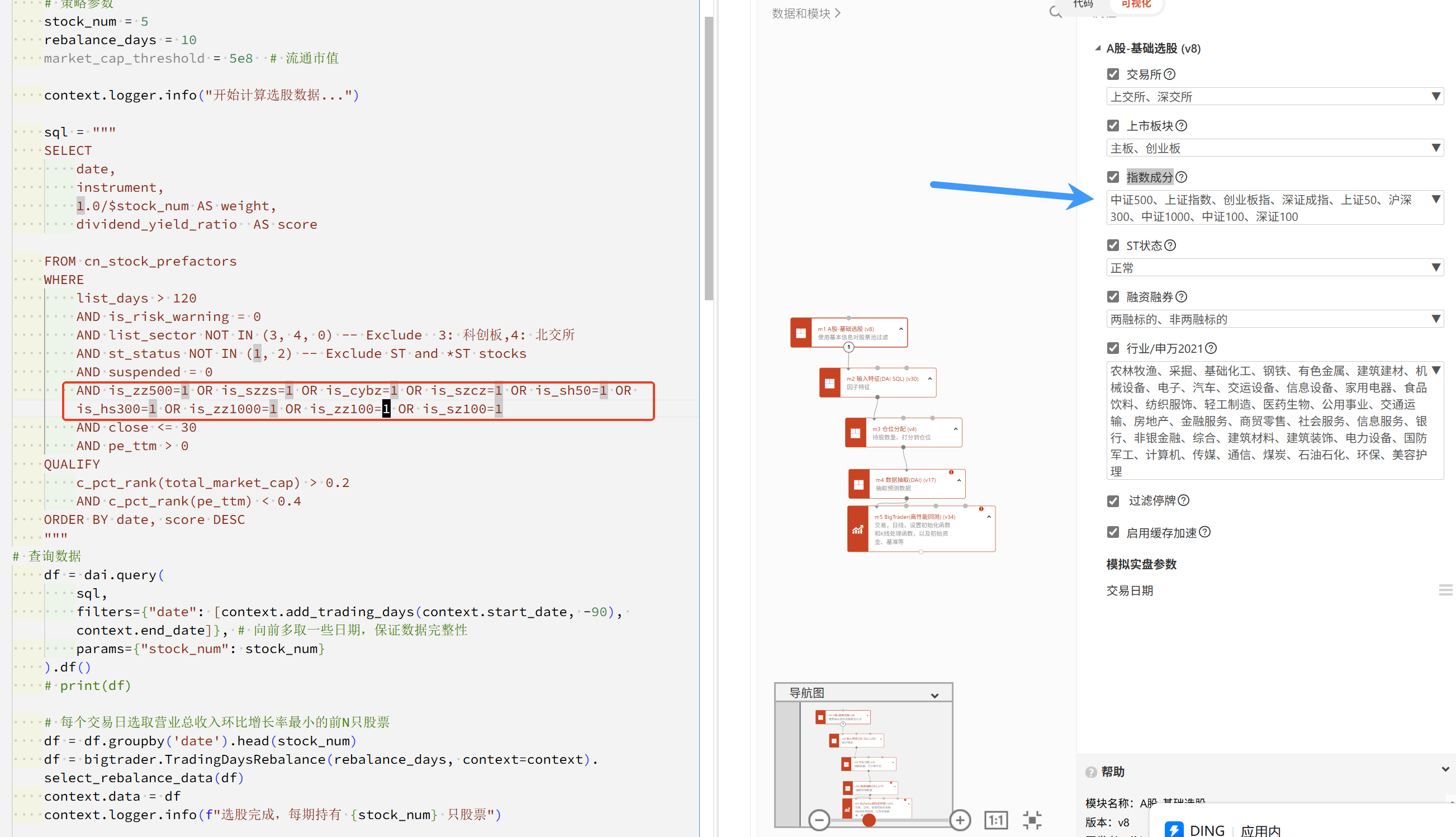Switch to the 可视化 tab

pyautogui.click(x=1136, y=4)
